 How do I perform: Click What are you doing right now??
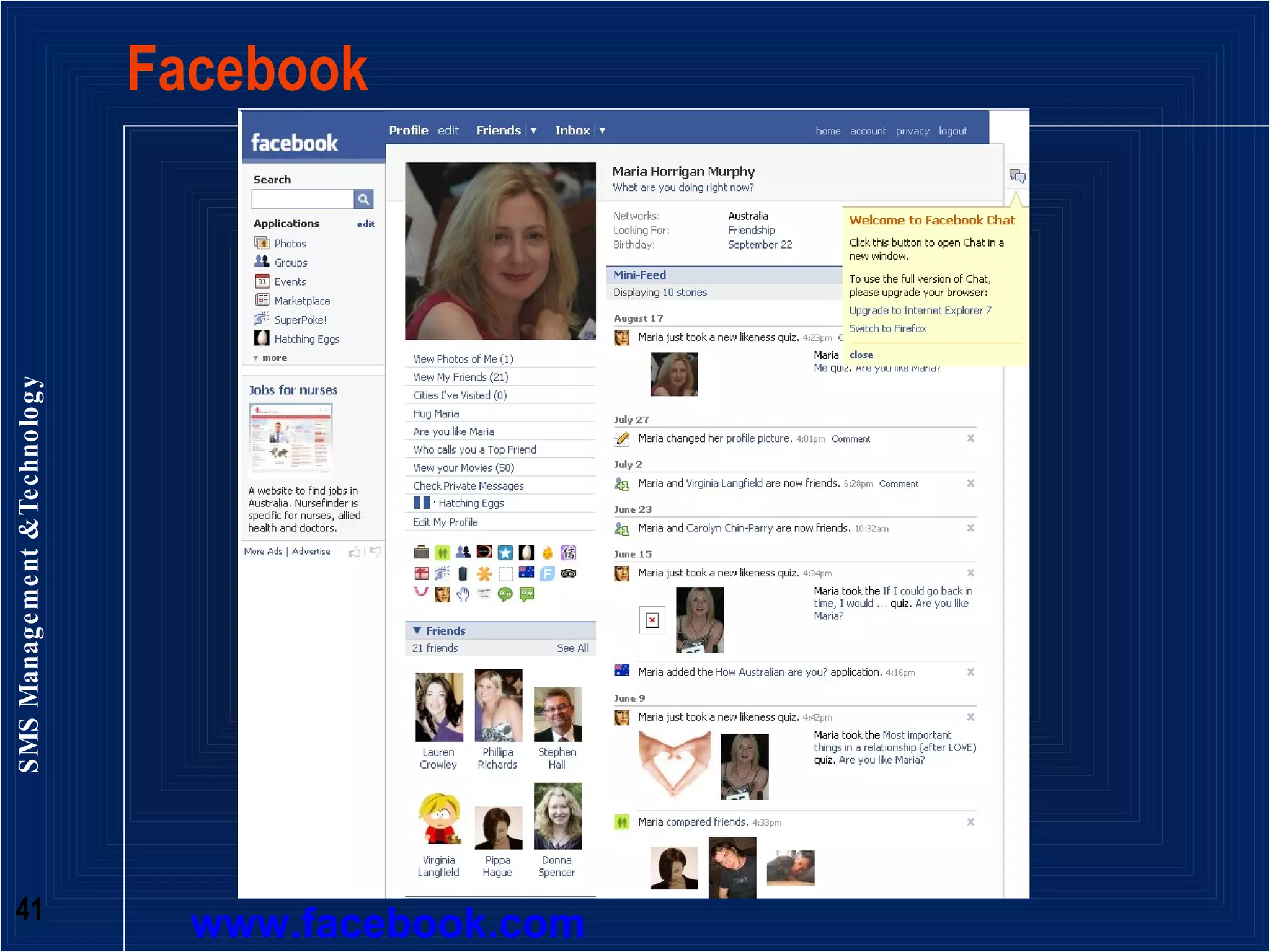(x=683, y=187)
